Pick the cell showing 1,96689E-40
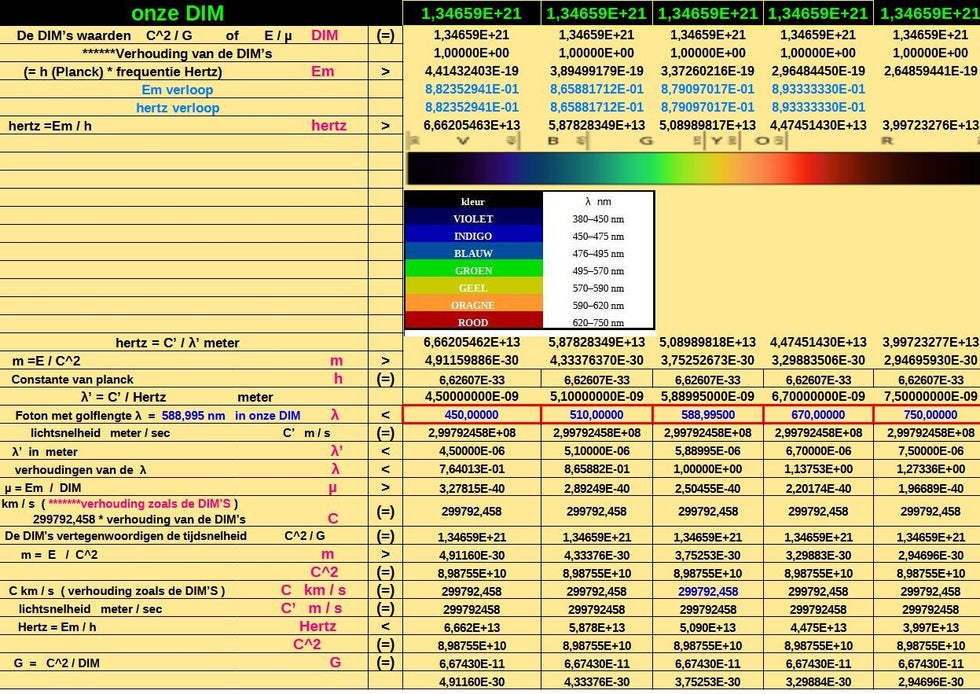 pos(930,488)
